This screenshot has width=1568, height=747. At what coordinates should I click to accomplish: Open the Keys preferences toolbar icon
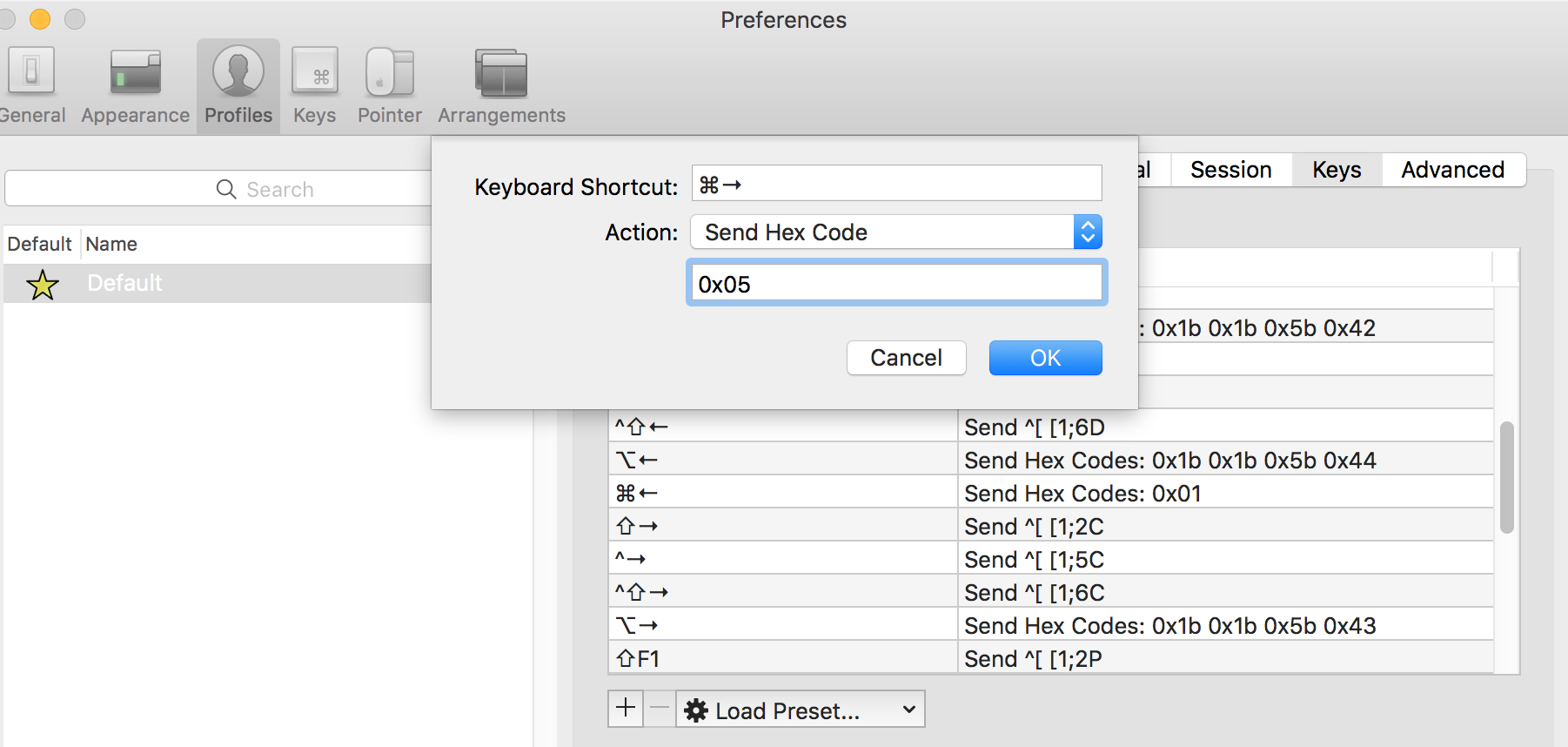coord(314,85)
